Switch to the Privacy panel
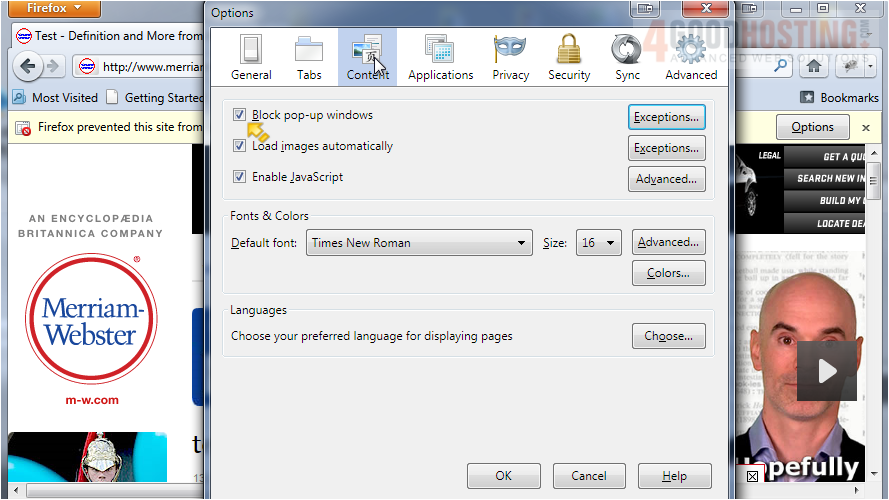The image size is (889, 500). [510, 57]
